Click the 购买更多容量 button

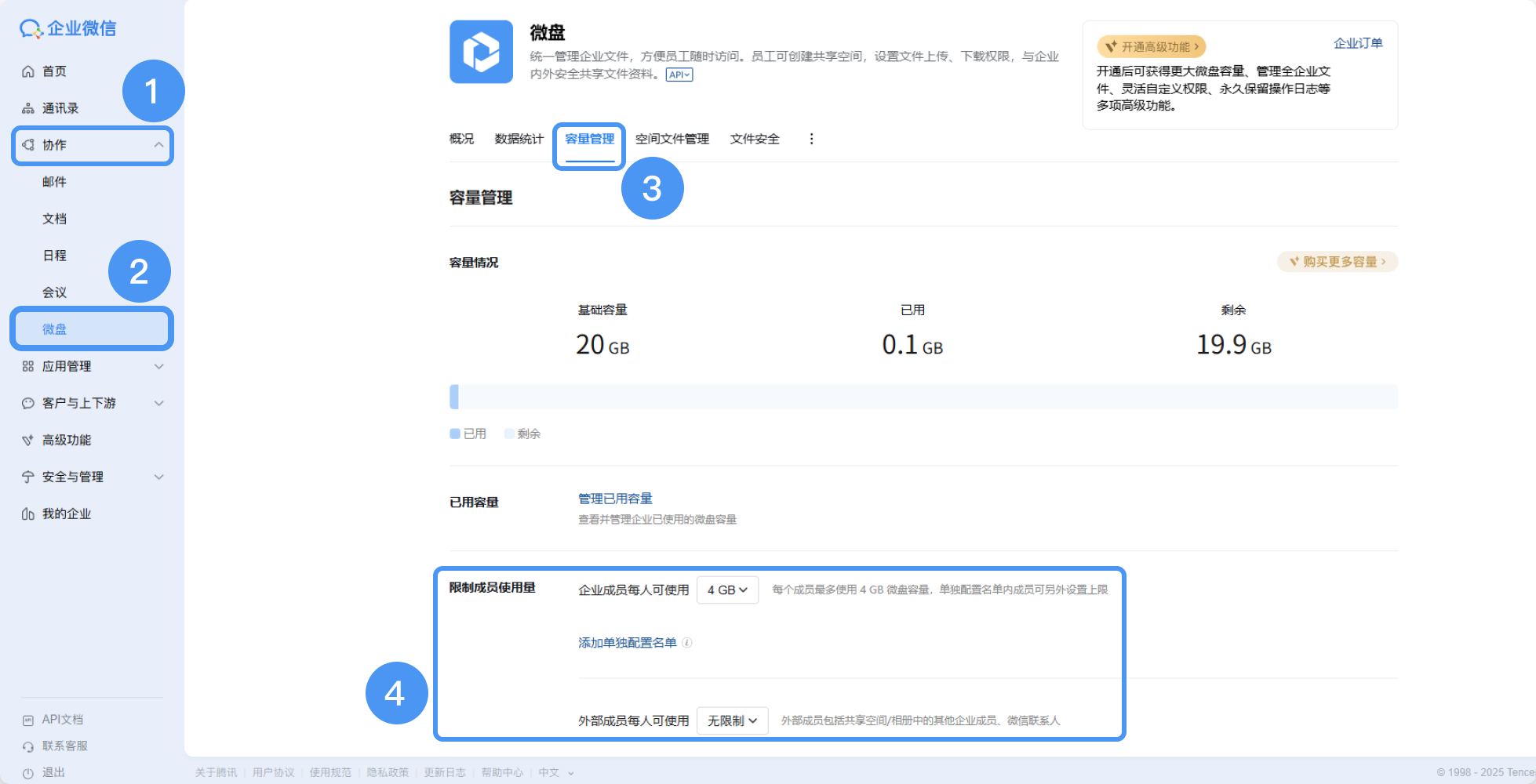click(1338, 262)
